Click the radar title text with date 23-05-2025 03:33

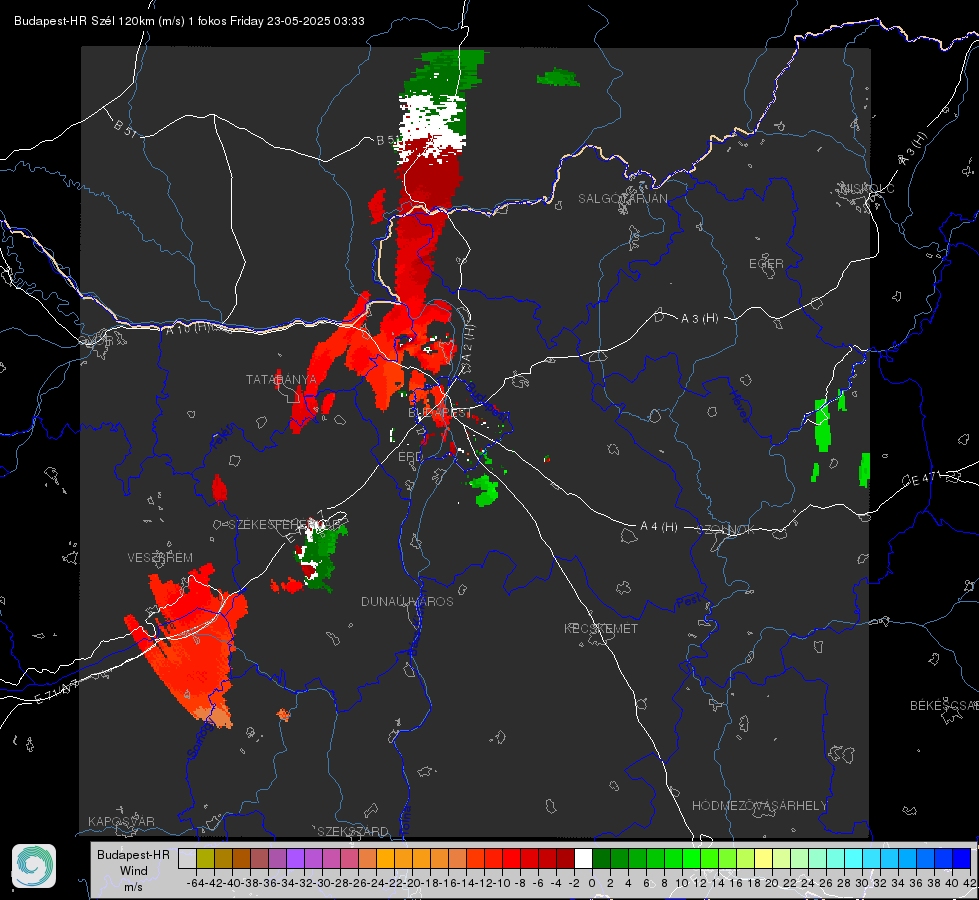click(x=189, y=21)
